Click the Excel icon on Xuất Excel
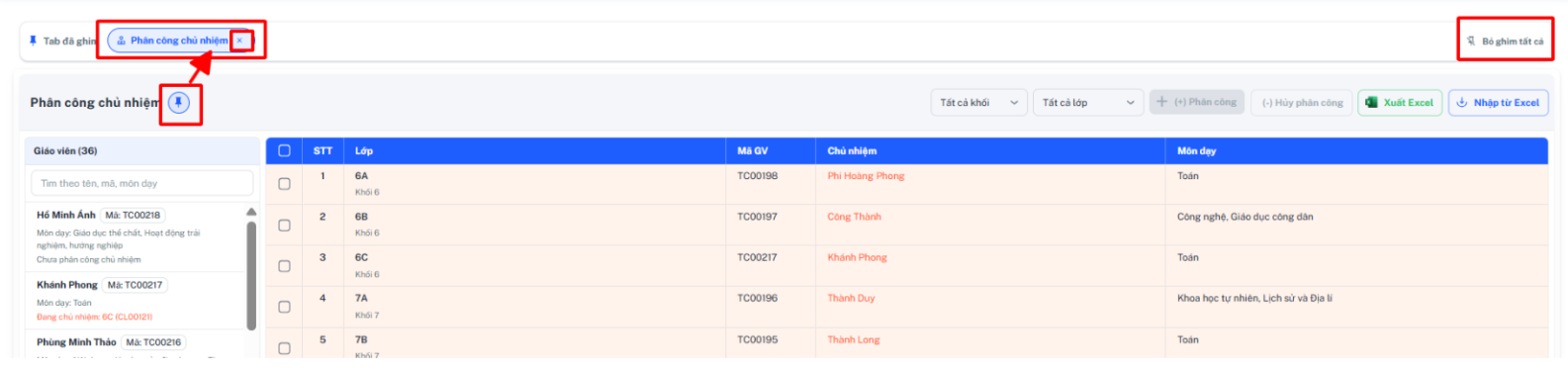Viewport: 1568px width, 372px height. (1371, 103)
